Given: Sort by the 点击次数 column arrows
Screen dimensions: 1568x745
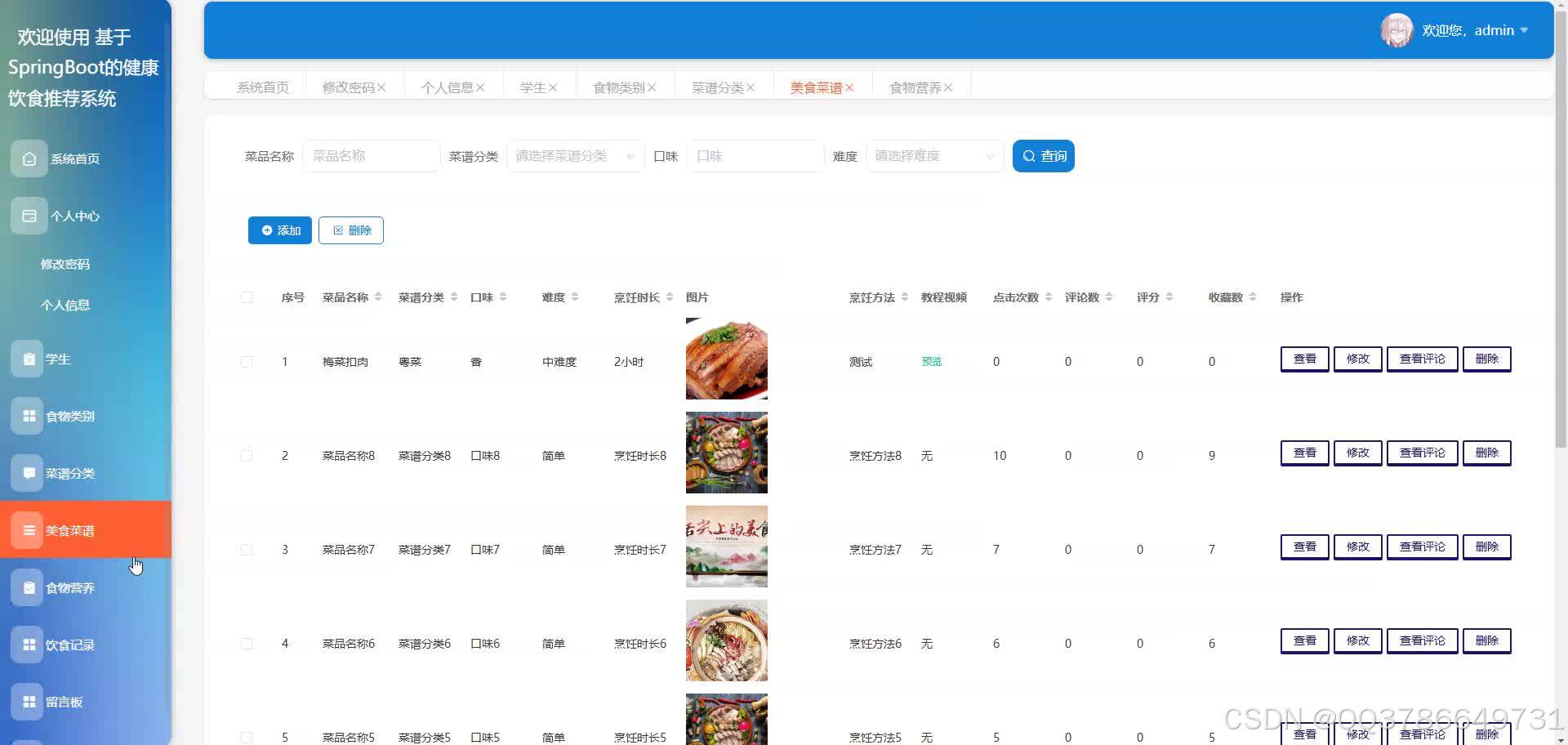Looking at the screenshot, I should (1049, 297).
